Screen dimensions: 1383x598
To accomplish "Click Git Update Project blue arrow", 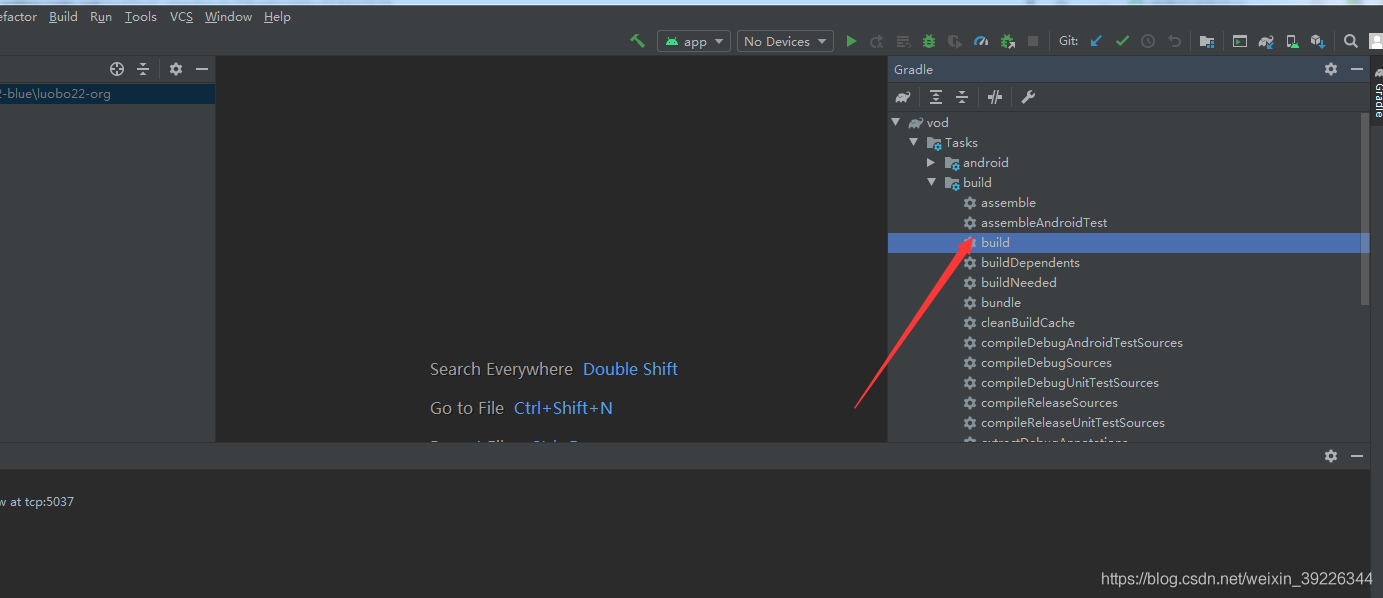I will click(x=1096, y=41).
